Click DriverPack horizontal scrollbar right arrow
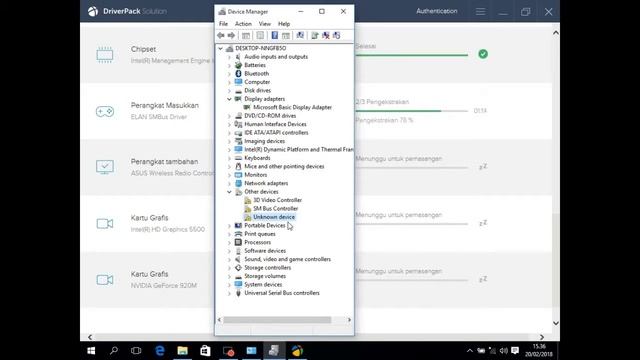Viewport: 640px width, 360px height. 542,337
